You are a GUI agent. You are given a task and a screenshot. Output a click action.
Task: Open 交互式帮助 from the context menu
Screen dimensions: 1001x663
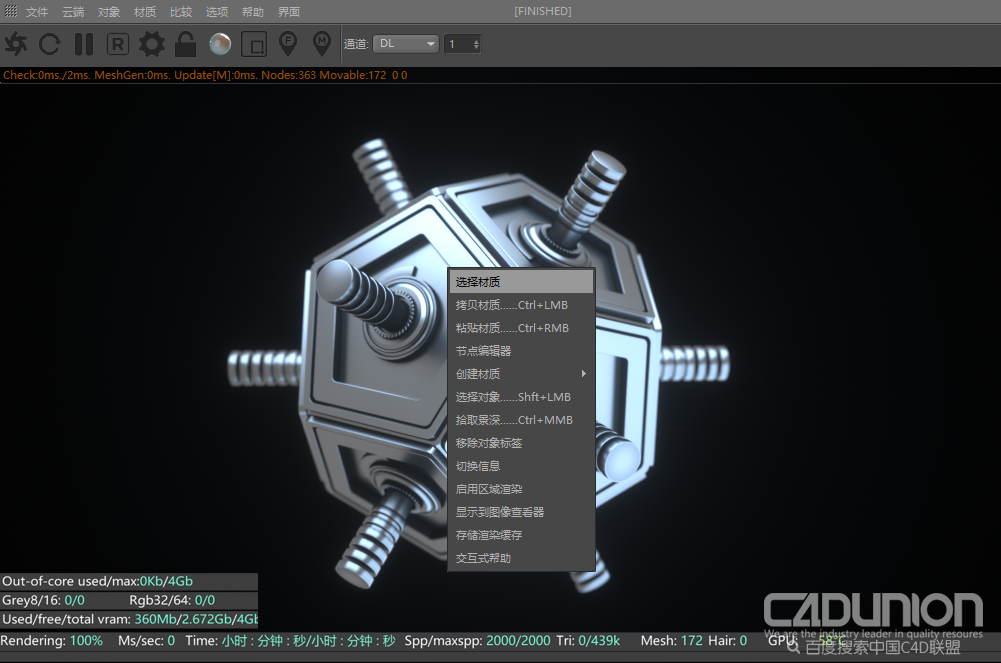coord(521,558)
